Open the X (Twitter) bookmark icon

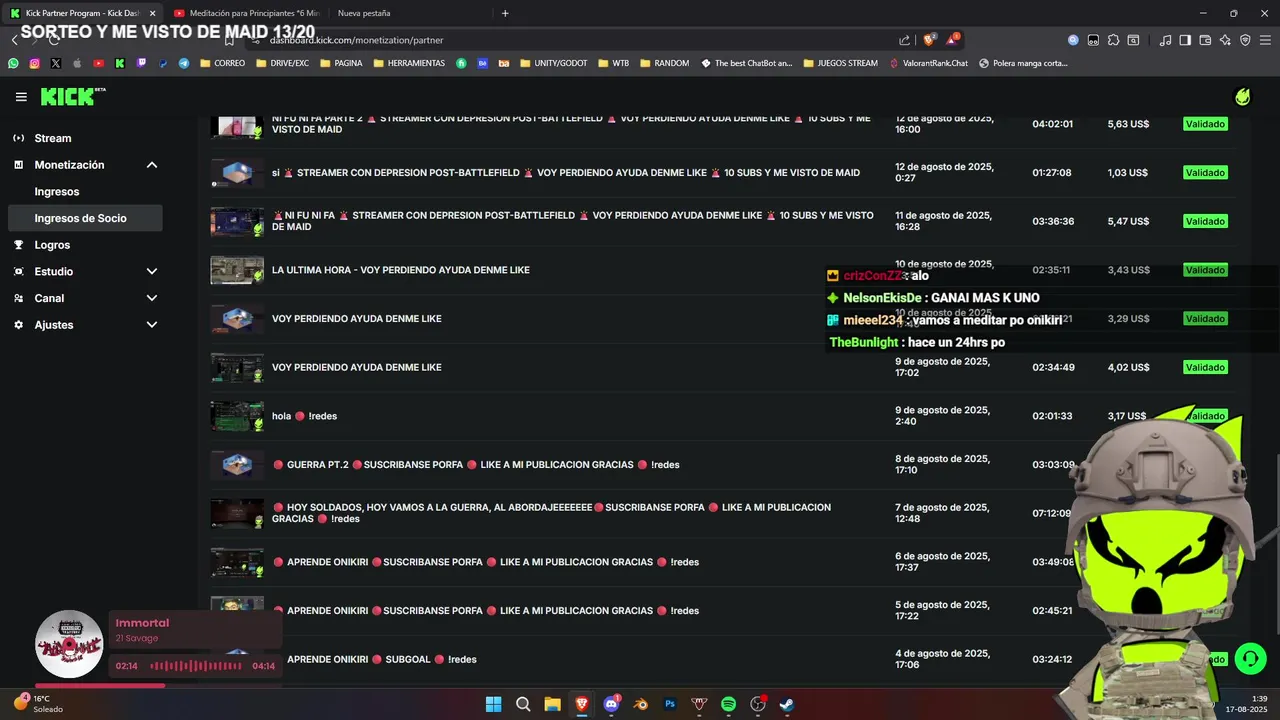click(x=55, y=63)
